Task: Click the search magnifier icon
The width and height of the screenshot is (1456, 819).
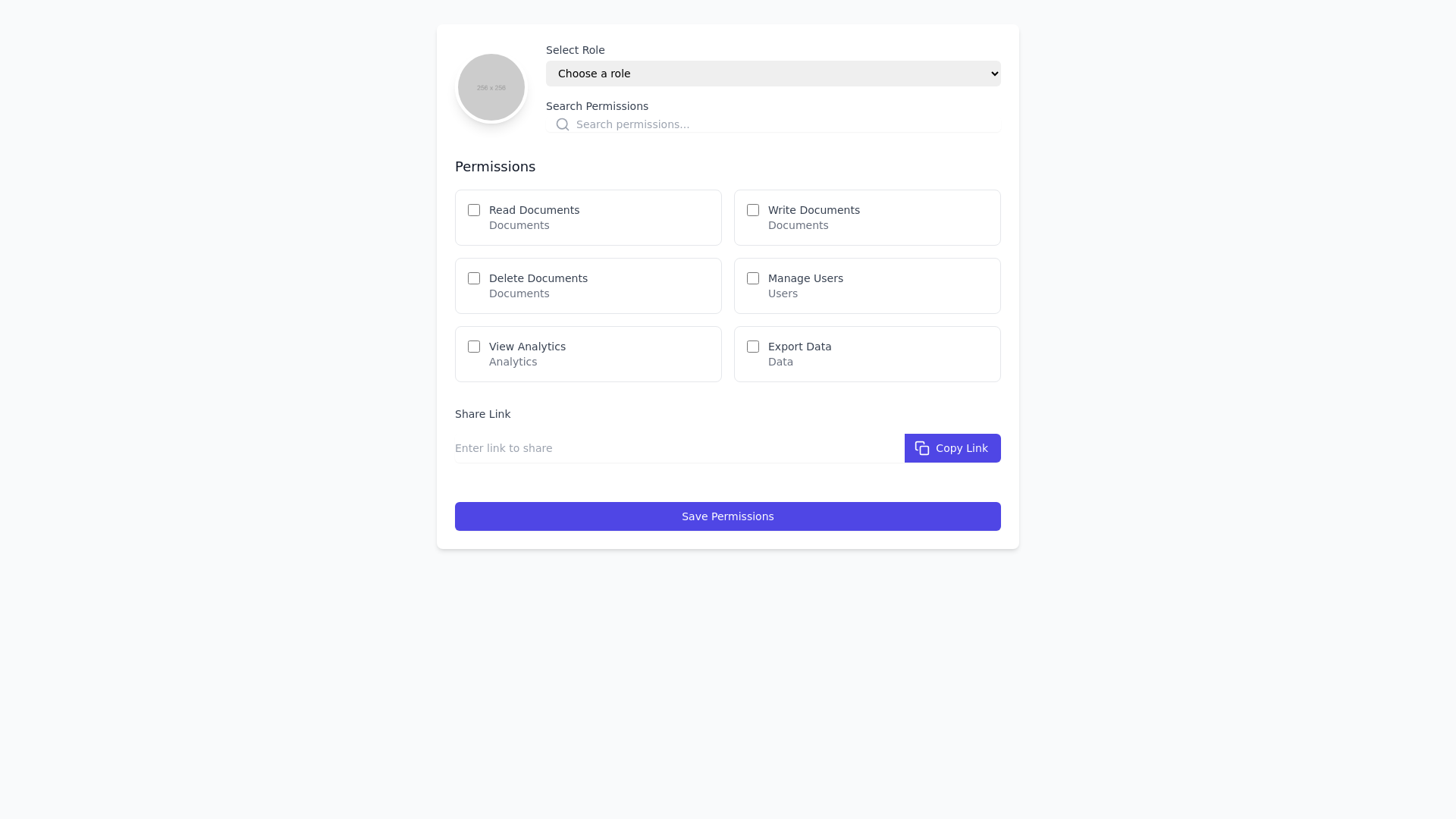Action: point(563,124)
